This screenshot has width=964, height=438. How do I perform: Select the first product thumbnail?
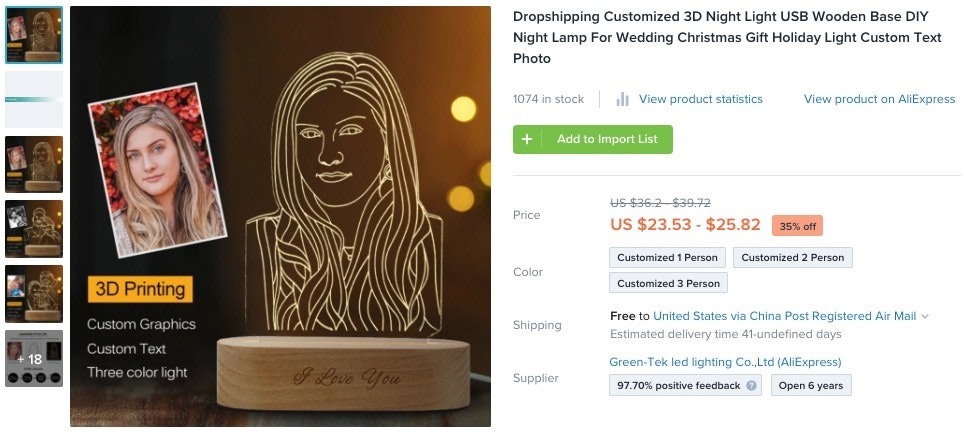point(34,35)
